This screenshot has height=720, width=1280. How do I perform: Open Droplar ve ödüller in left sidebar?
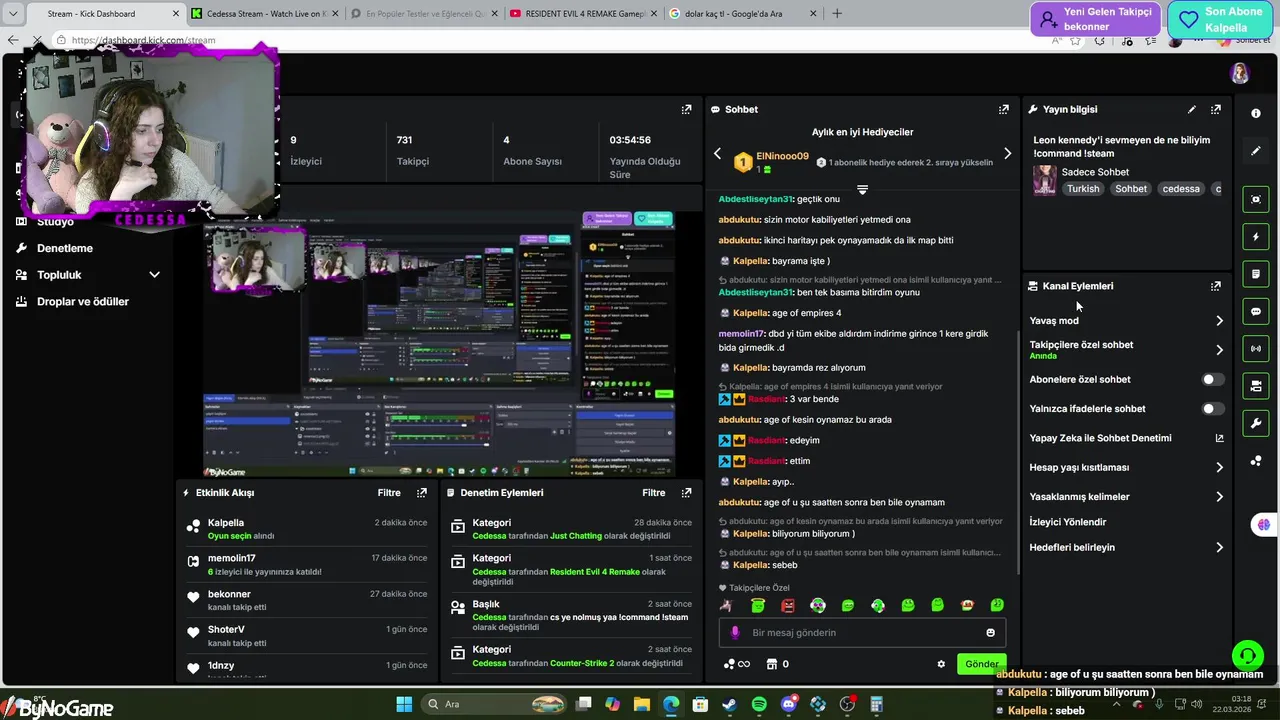click(82, 302)
